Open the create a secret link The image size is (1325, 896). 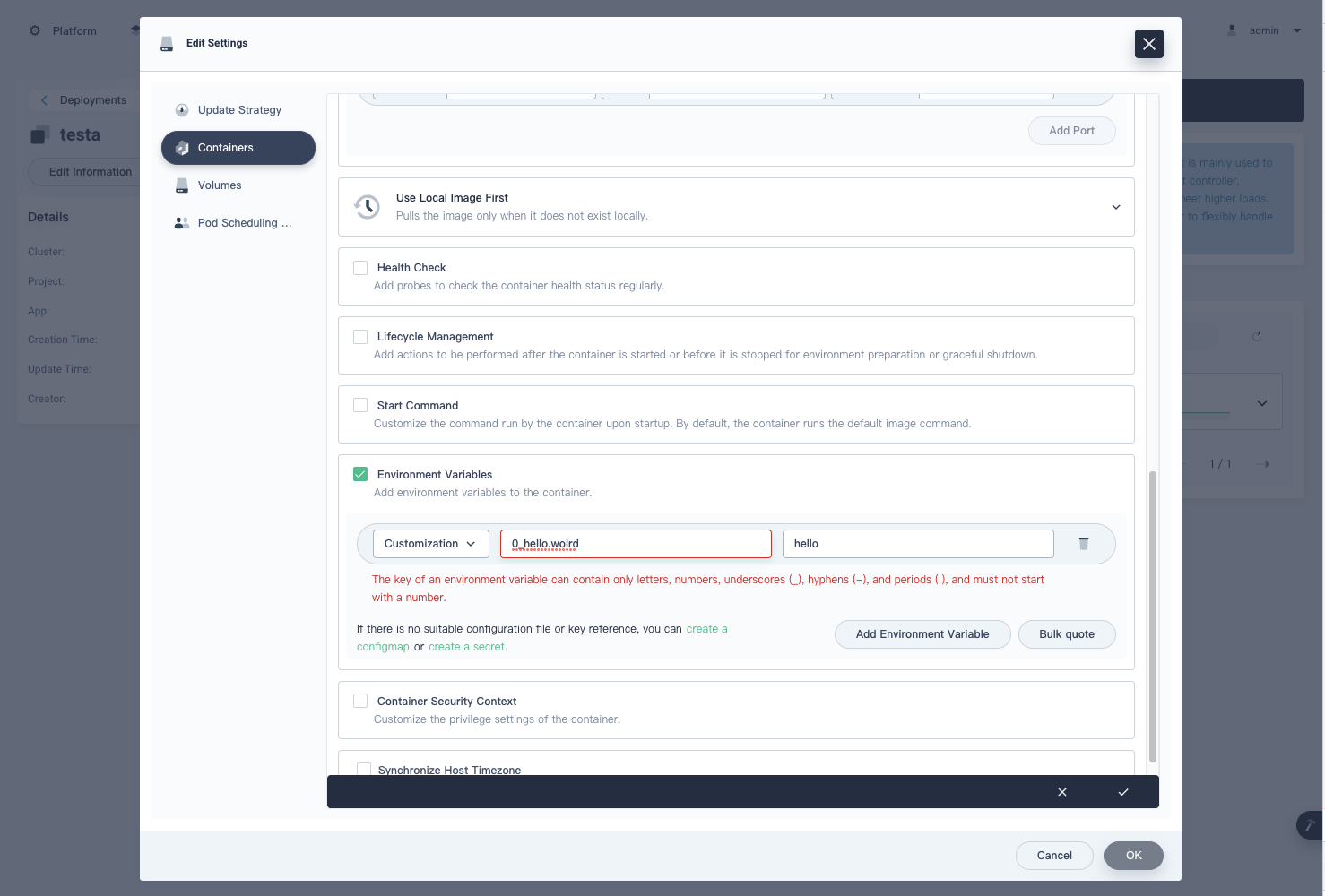[x=466, y=646]
